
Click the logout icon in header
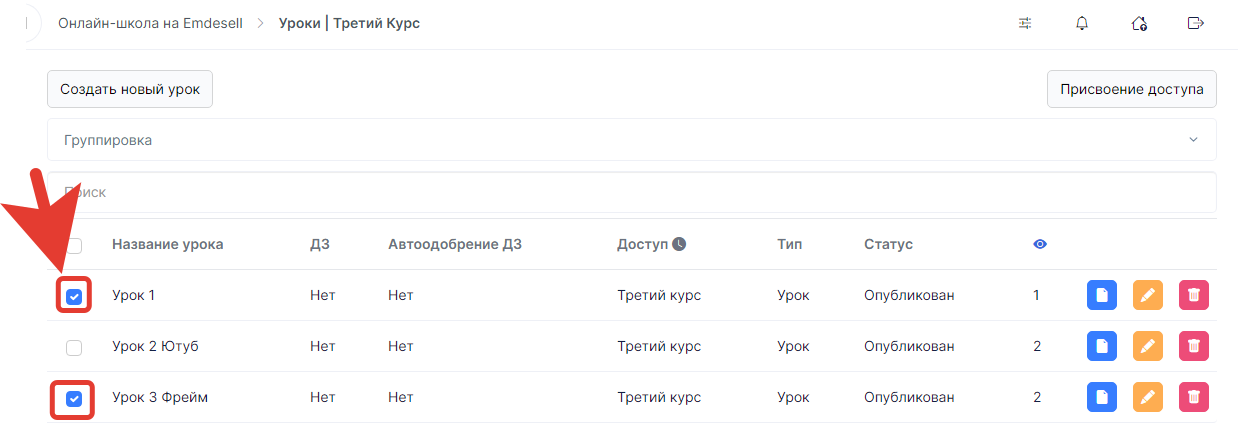(x=1194, y=23)
